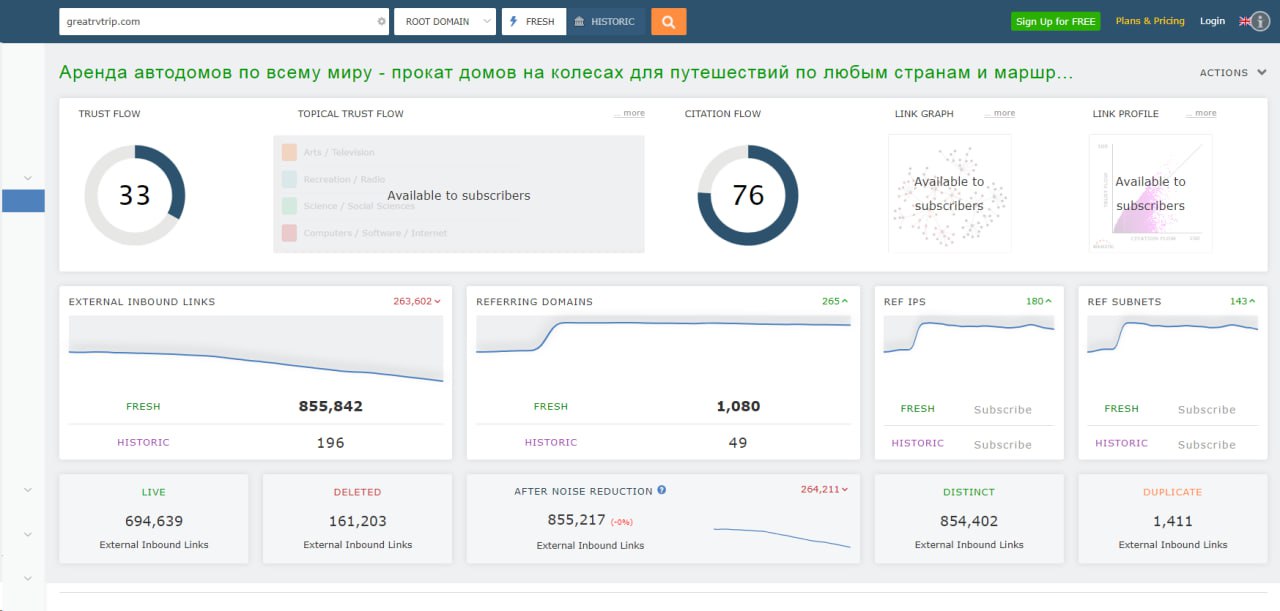The height and width of the screenshot is (611, 1280).
Task: Click the Trust Flow donut chart
Action: (x=134, y=195)
